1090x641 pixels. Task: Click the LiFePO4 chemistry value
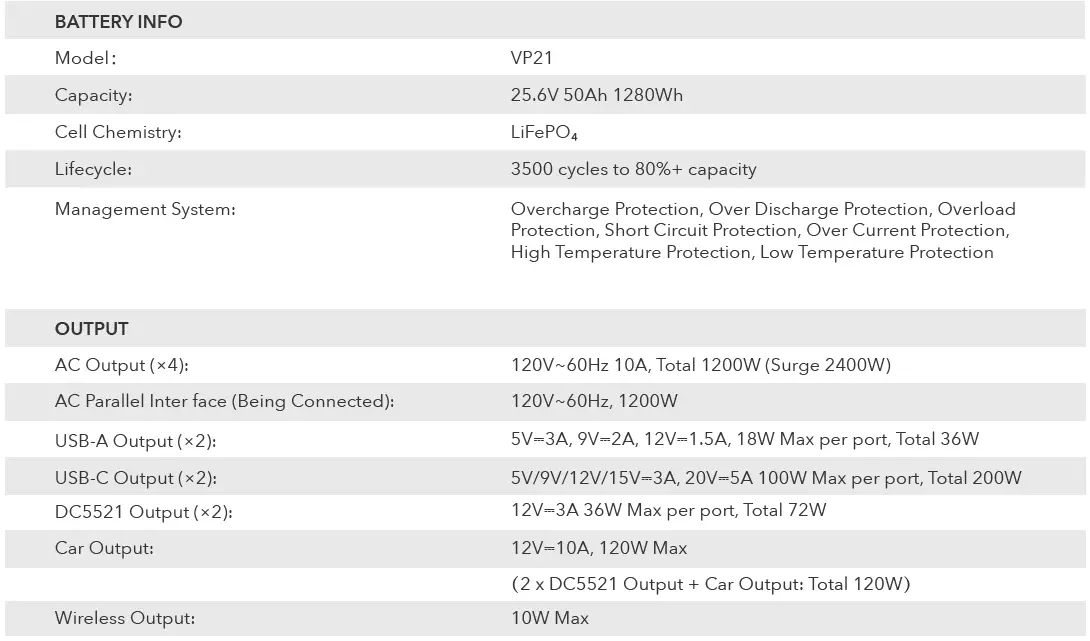pyautogui.click(x=544, y=133)
